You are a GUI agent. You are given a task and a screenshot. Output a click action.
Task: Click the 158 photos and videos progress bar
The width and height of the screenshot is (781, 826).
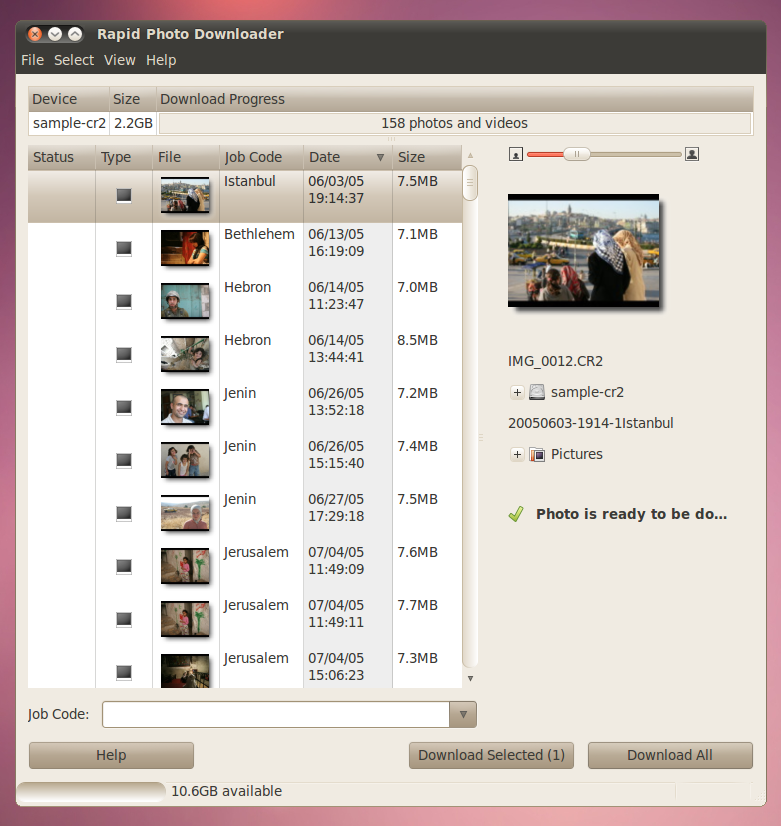click(454, 123)
